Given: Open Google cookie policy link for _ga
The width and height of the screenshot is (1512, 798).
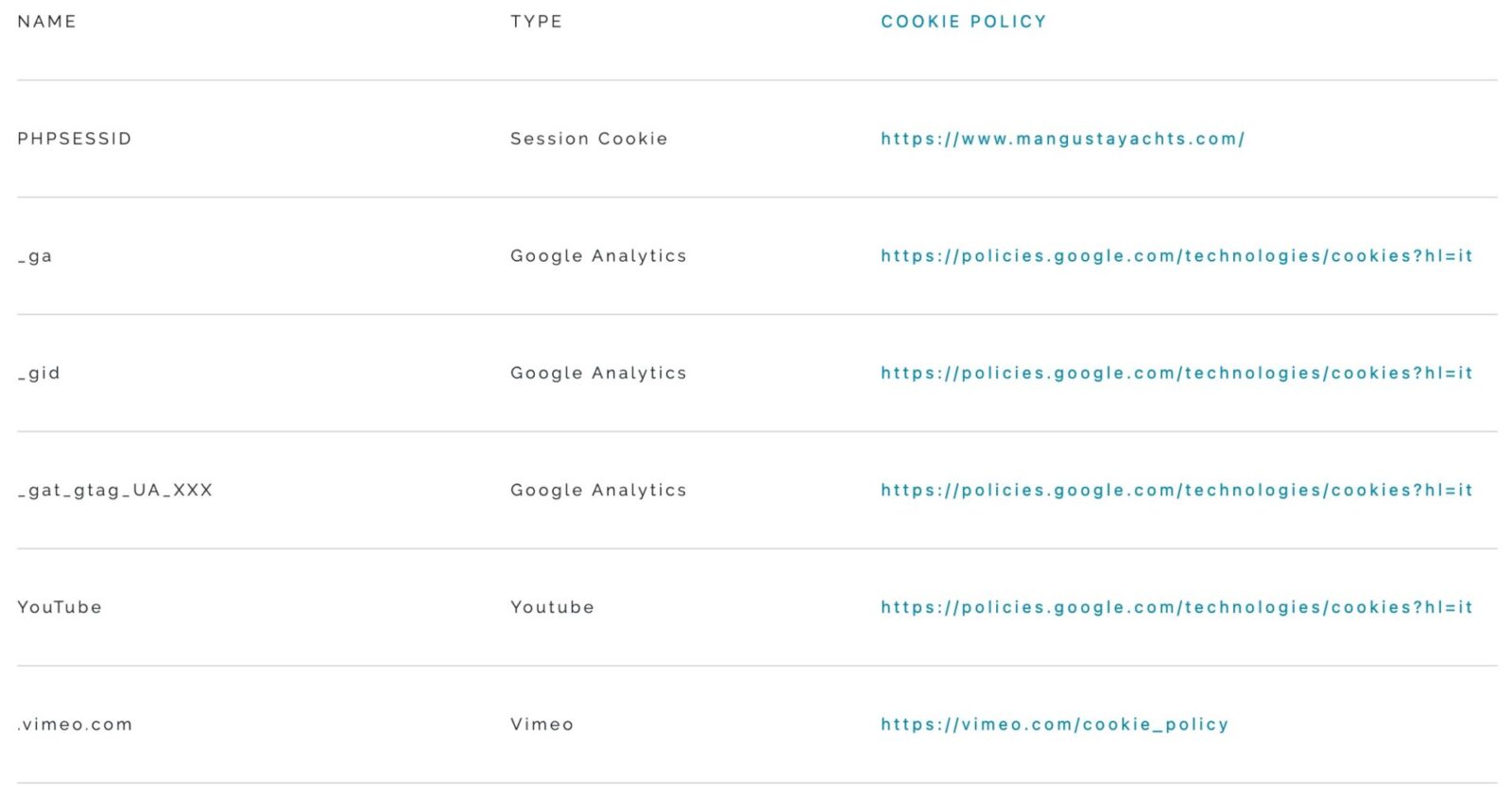Looking at the screenshot, I should tap(1177, 256).
